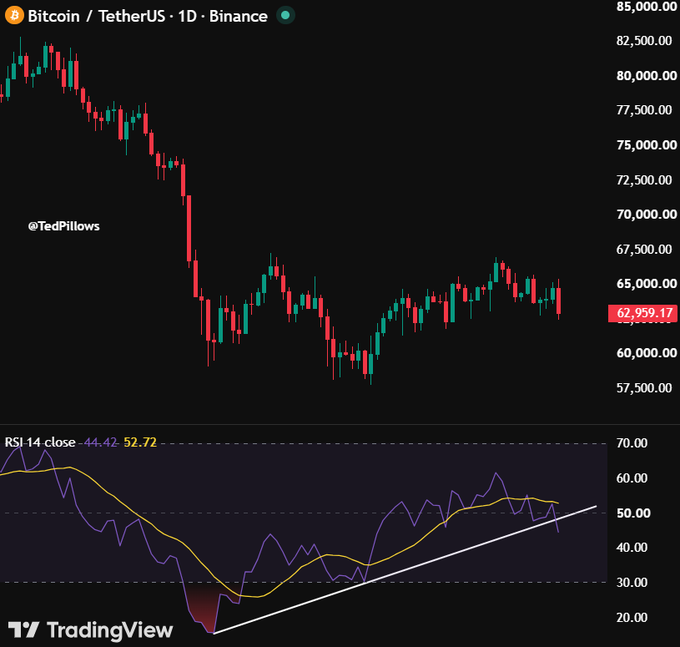Click the RSI 60.00 scale label
The height and width of the screenshot is (647, 680).
tap(632, 478)
